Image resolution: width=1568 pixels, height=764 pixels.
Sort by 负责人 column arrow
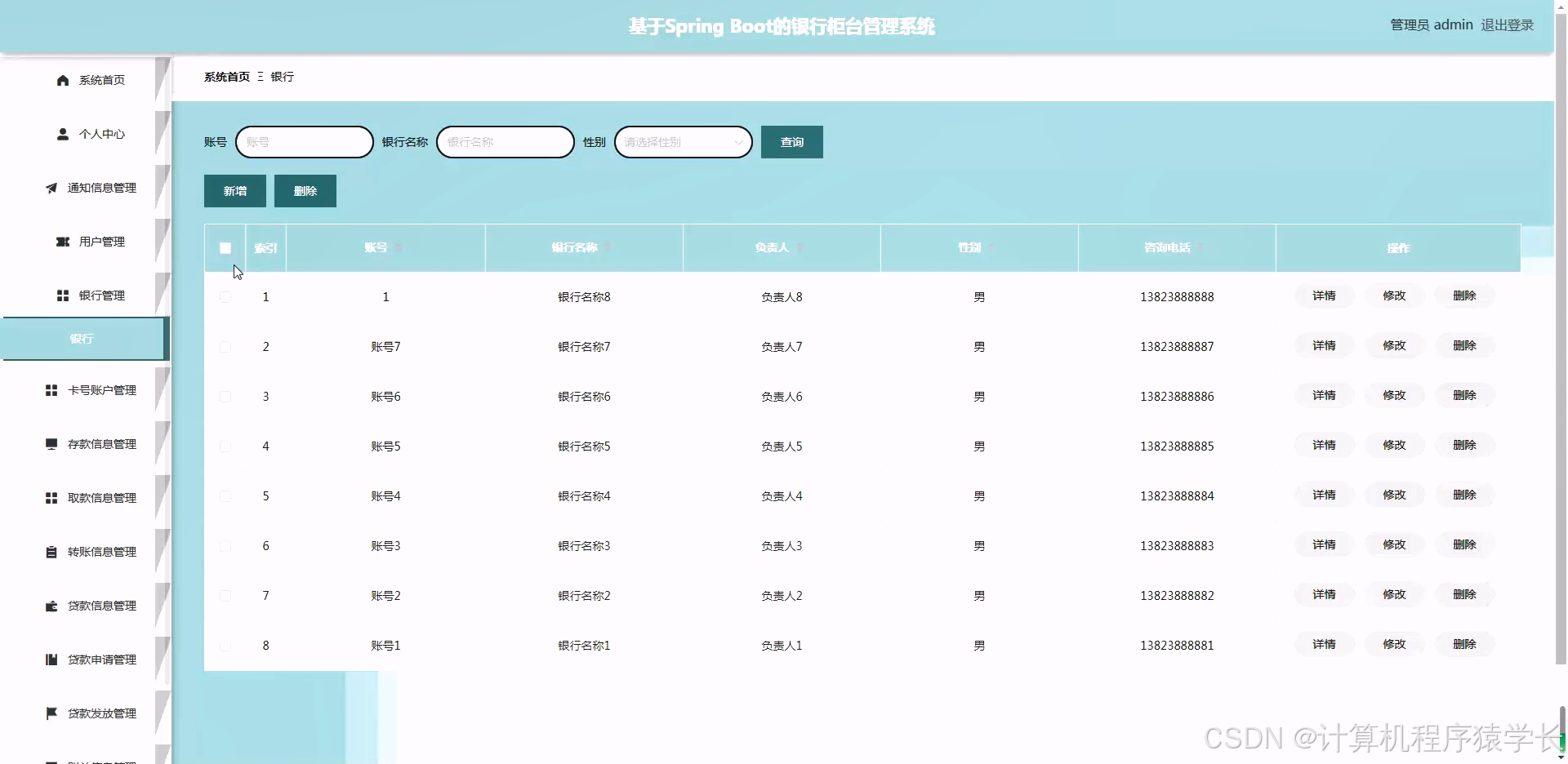800,247
